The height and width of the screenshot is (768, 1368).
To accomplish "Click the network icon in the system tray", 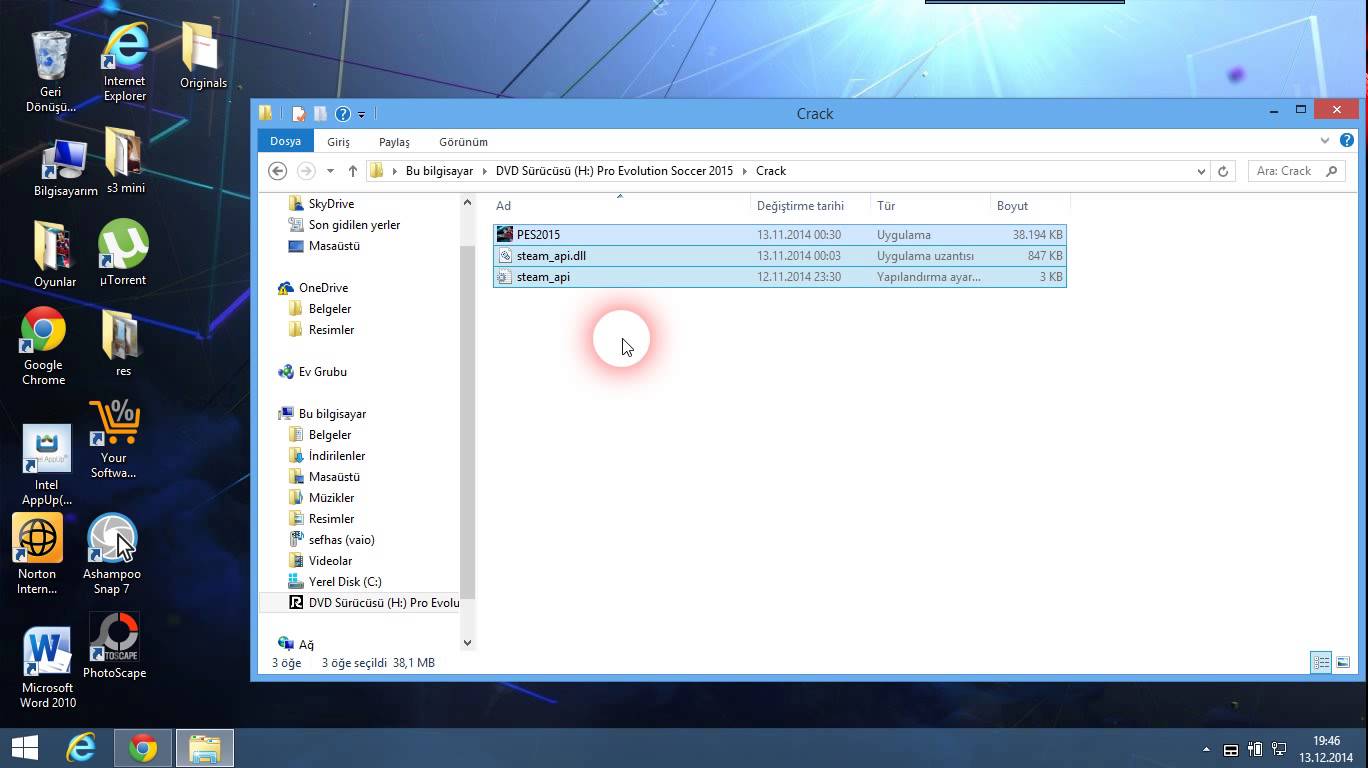I will pyautogui.click(x=1278, y=749).
